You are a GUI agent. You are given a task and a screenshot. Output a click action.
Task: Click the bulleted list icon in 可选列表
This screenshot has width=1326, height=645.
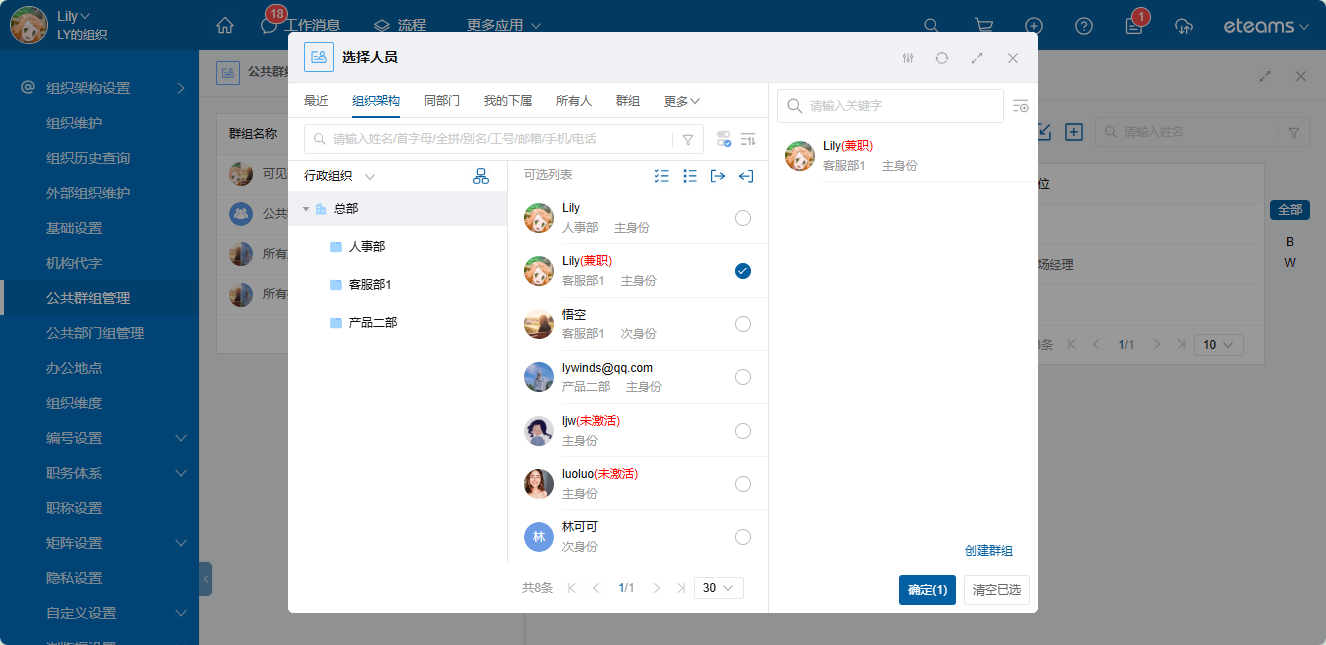pyautogui.click(x=689, y=176)
